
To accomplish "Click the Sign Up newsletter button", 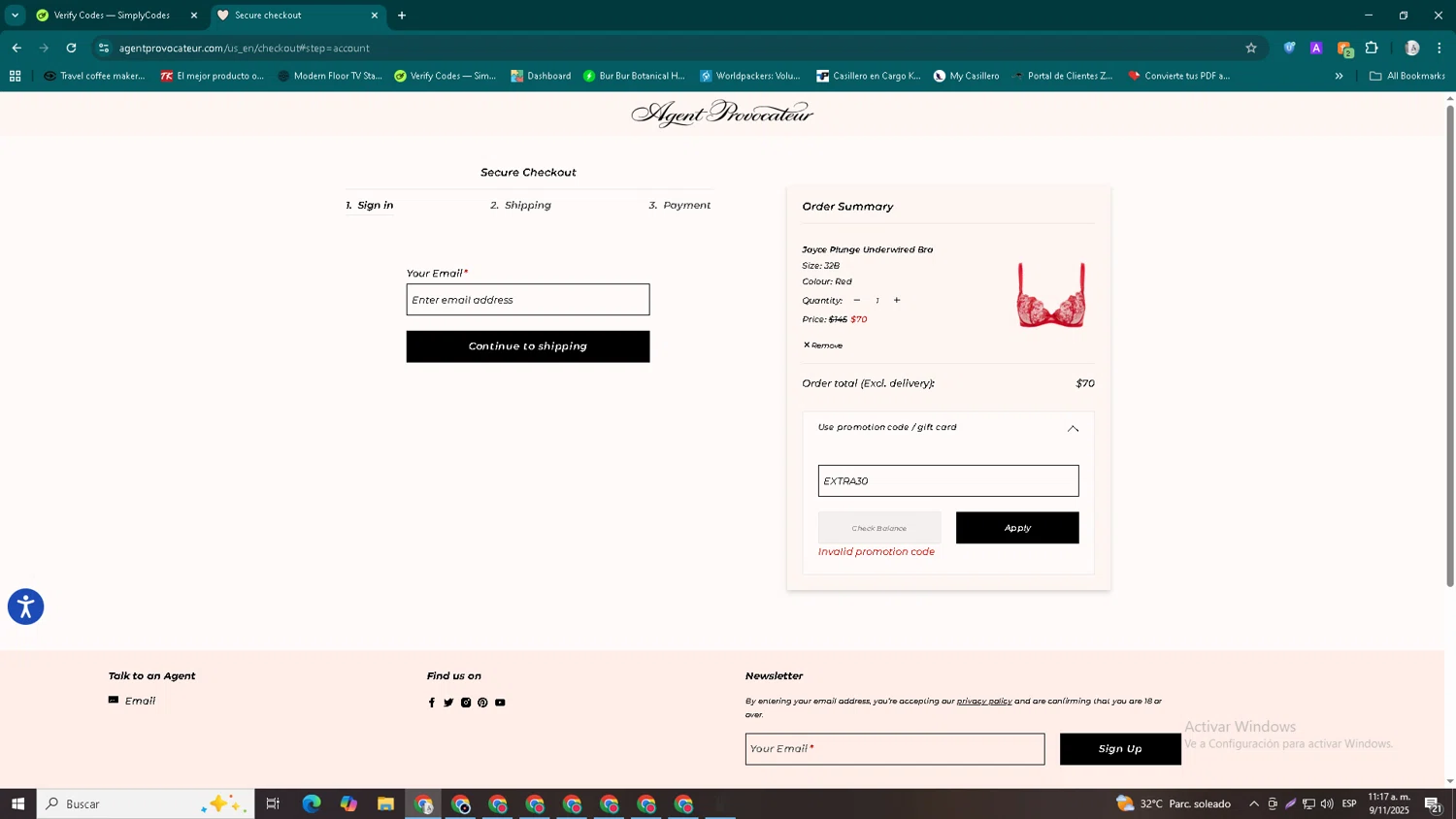I will tap(1120, 749).
